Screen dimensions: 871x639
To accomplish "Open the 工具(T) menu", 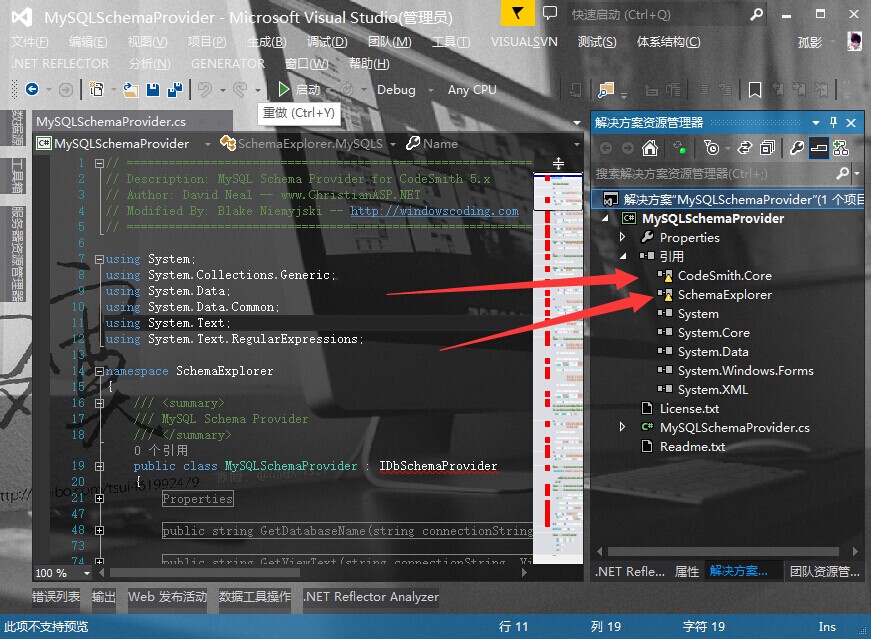I will coord(450,42).
